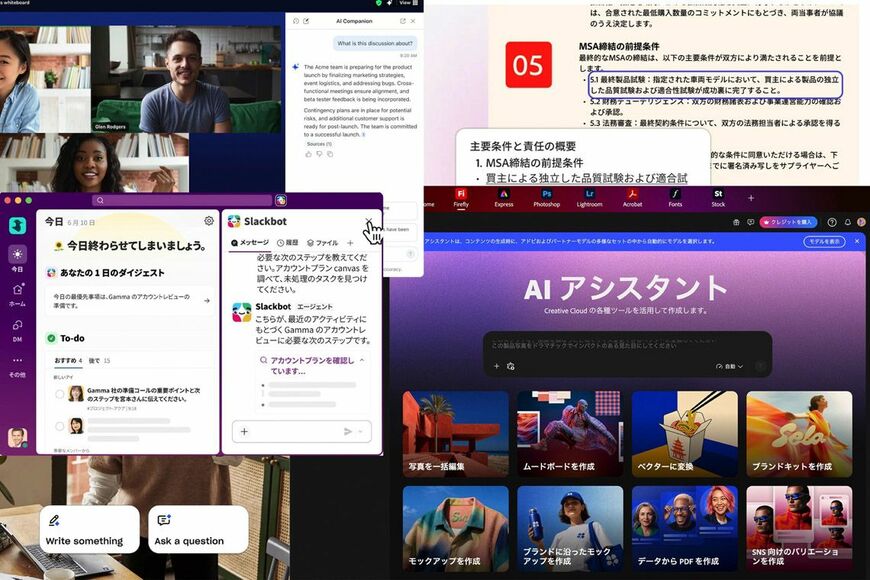Launch Photoshop from the Adobe app bar

coord(547,197)
